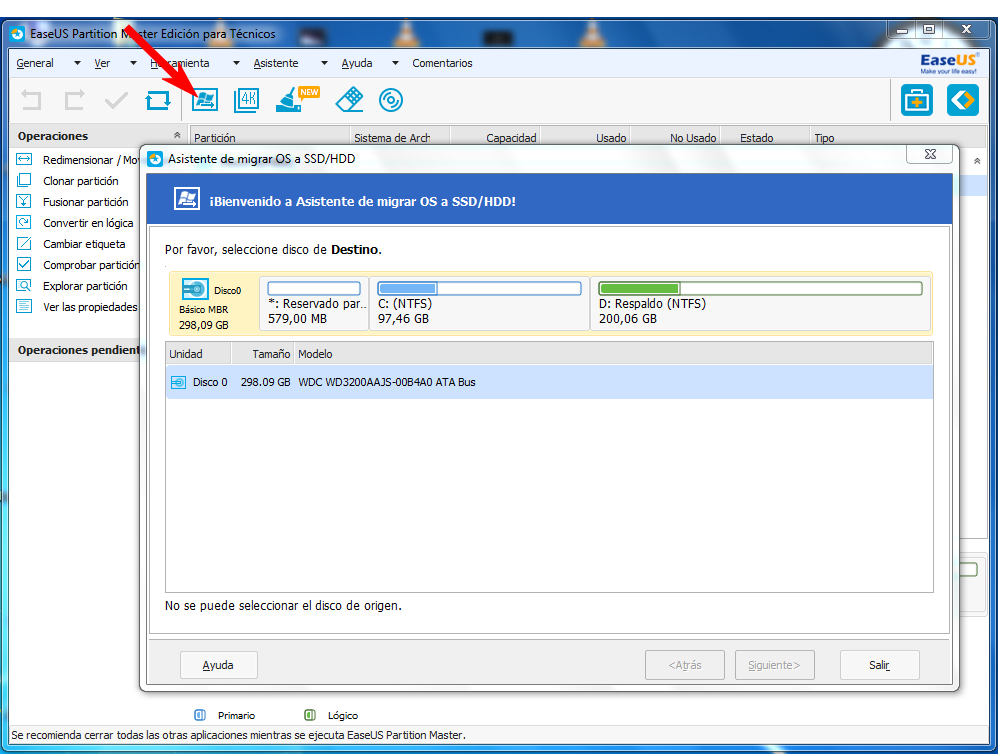Close the migrate OS wizard dialog
The image size is (998, 754).
click(x=930, y=154)
